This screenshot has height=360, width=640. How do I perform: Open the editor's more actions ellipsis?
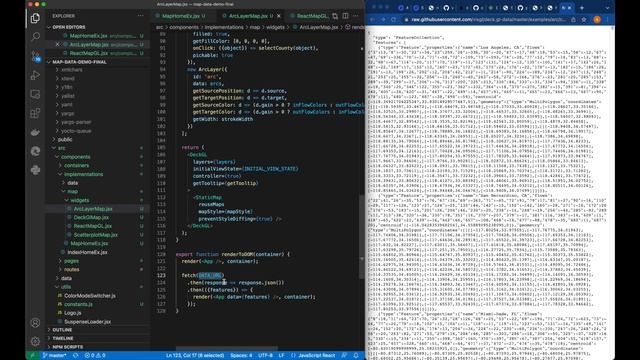pos(356,16)
